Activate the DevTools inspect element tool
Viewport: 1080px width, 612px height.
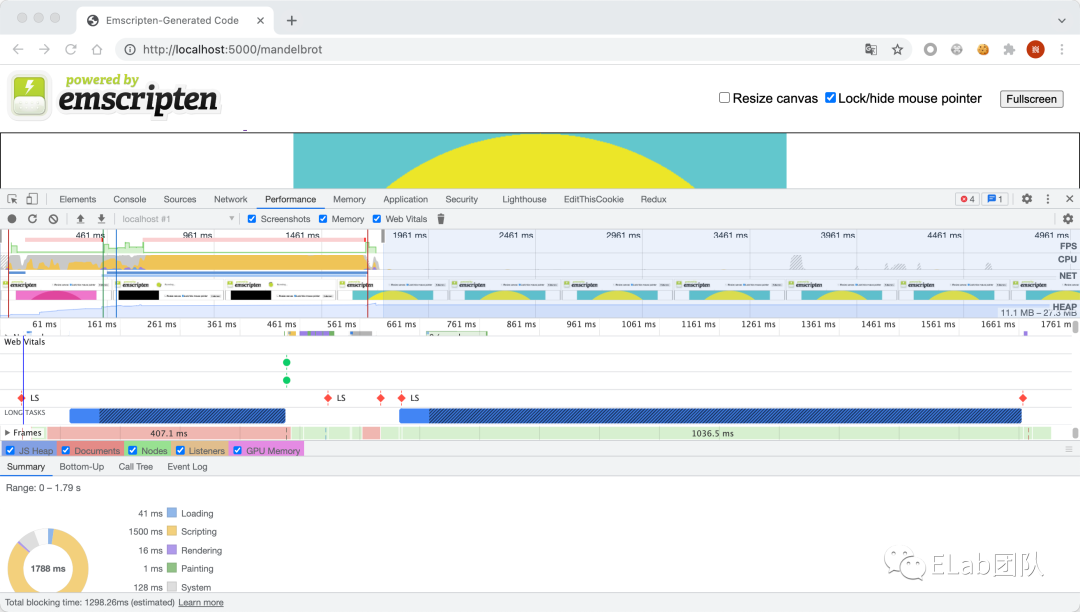click(x=12, y=199)
